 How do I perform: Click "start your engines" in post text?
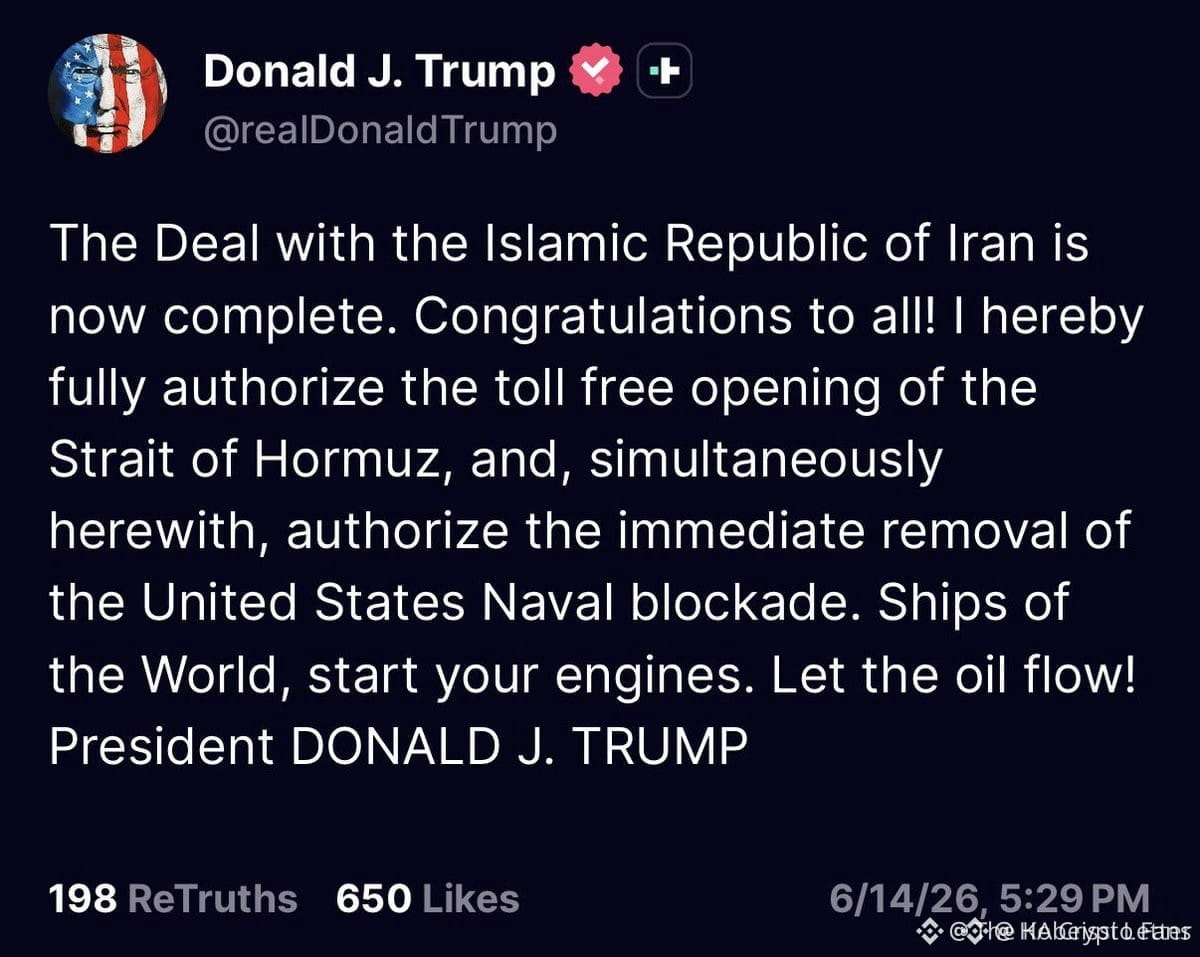tap(532, 675)
